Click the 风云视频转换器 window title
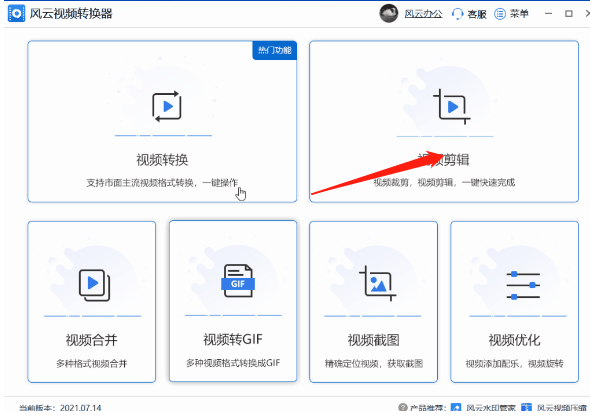Image resolution: width=590 pixels, height=416 pixels. [71, 14]
